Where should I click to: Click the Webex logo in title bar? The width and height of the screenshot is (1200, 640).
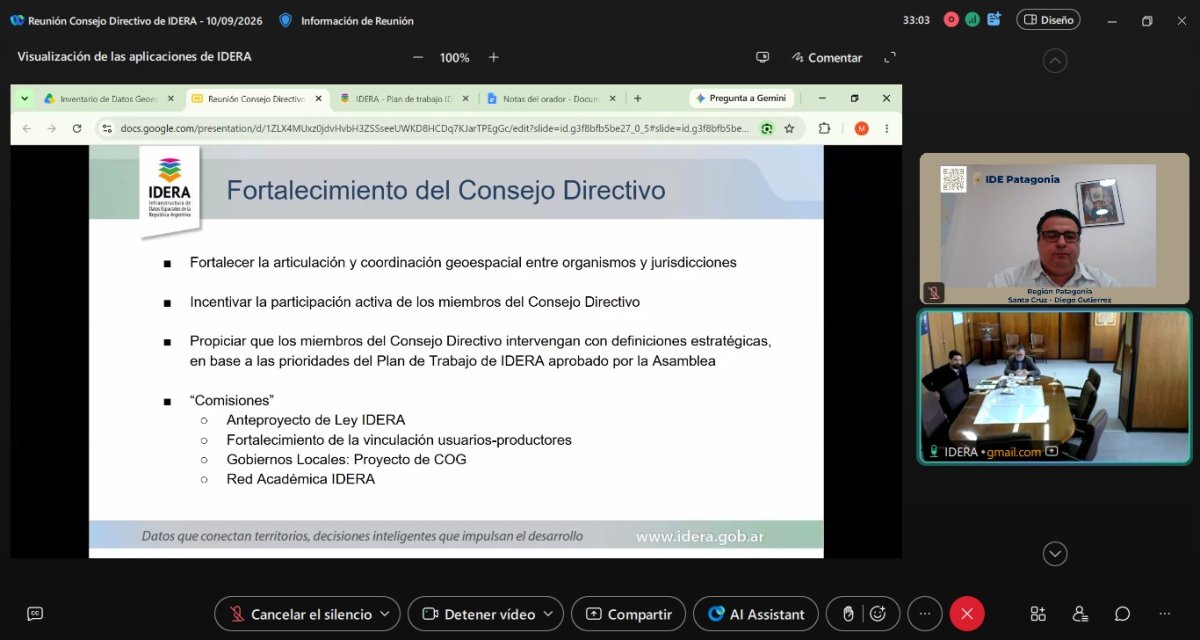point(16,20)
